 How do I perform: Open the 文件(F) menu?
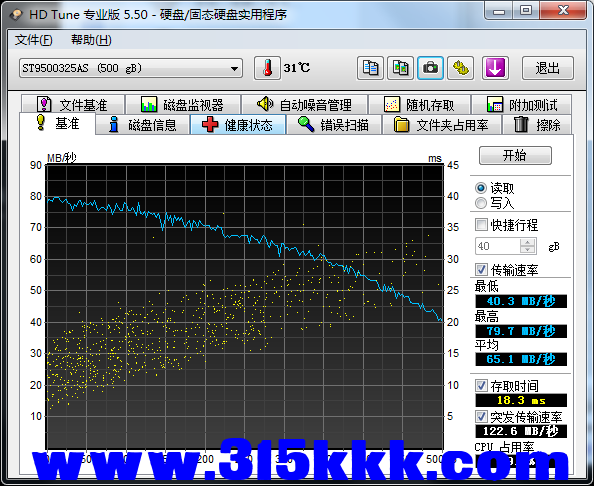click(33, 40)
